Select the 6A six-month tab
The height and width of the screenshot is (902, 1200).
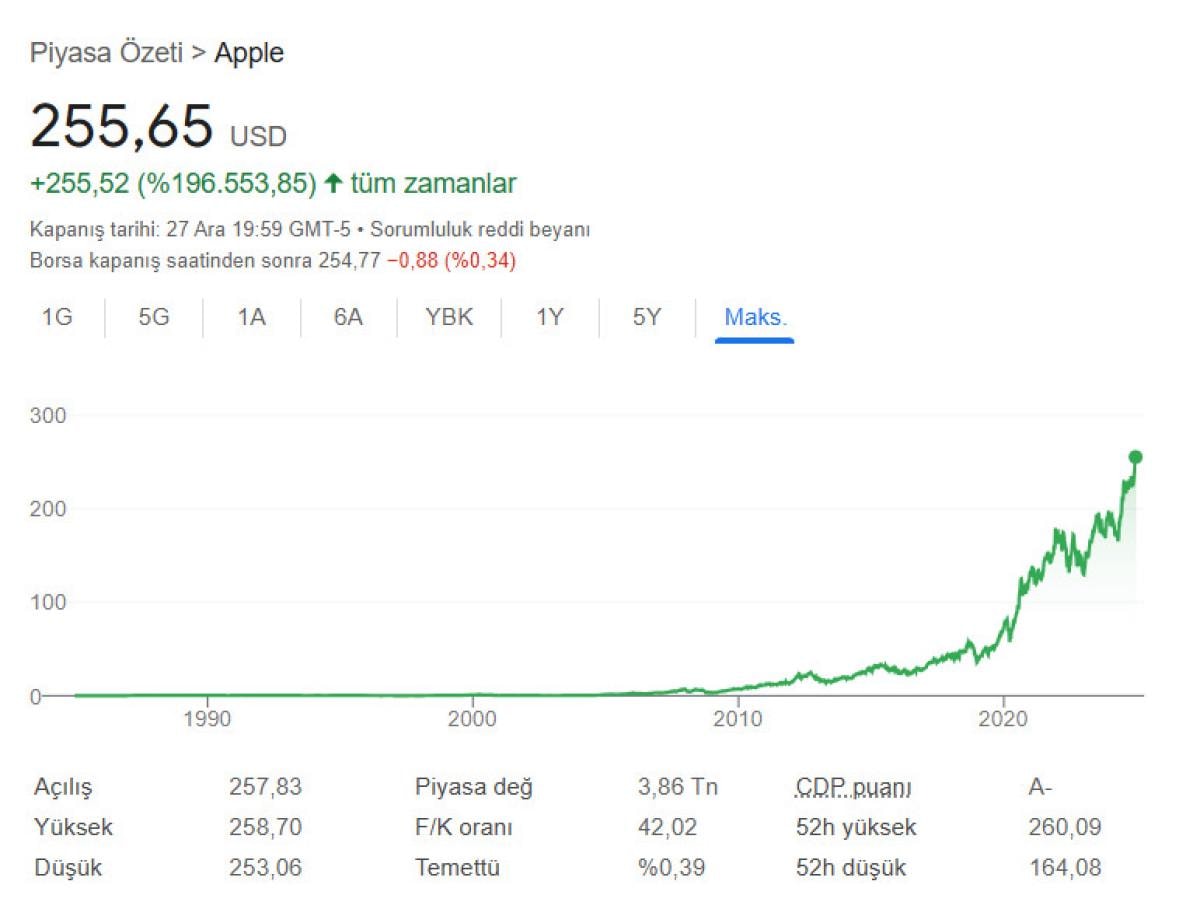point(348,318)
